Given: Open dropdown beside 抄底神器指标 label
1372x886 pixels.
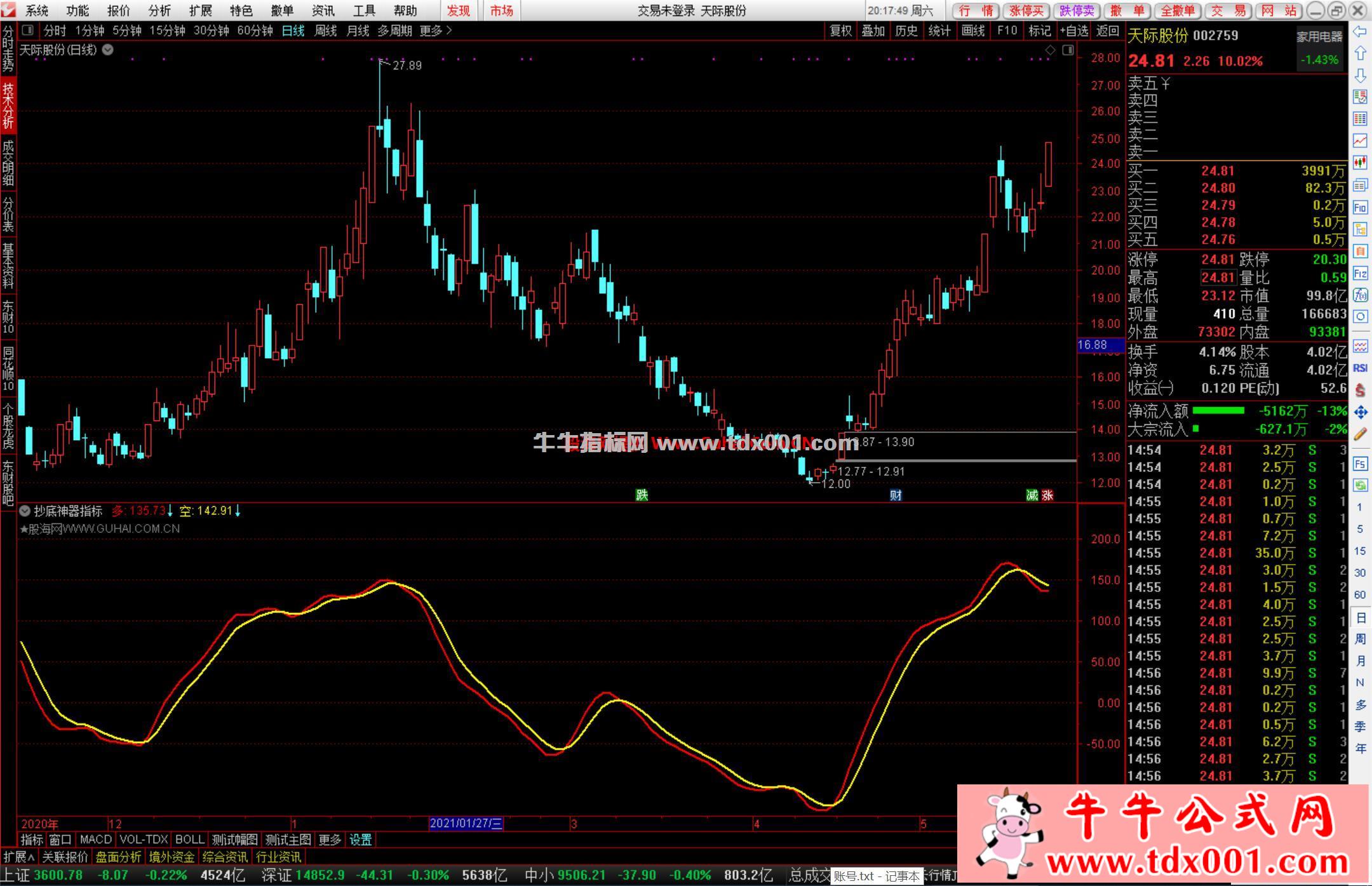Looking at the screenshot, I should (x=25, y=511).
